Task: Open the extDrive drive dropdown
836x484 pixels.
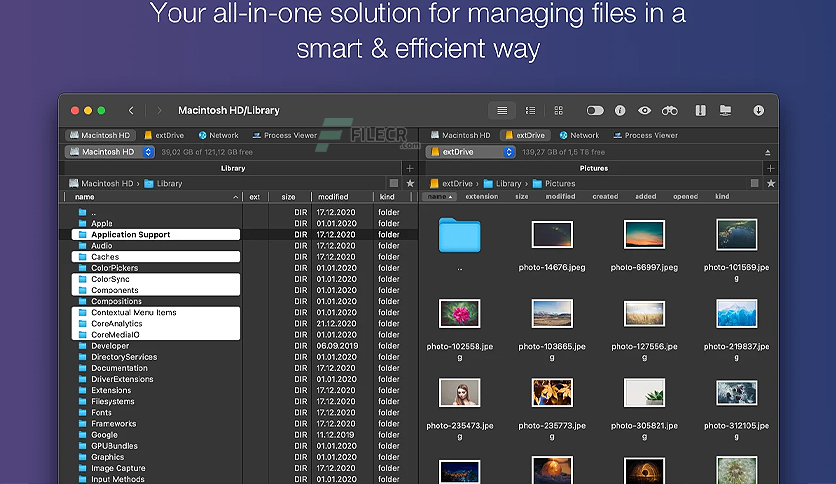Action: 471,152
